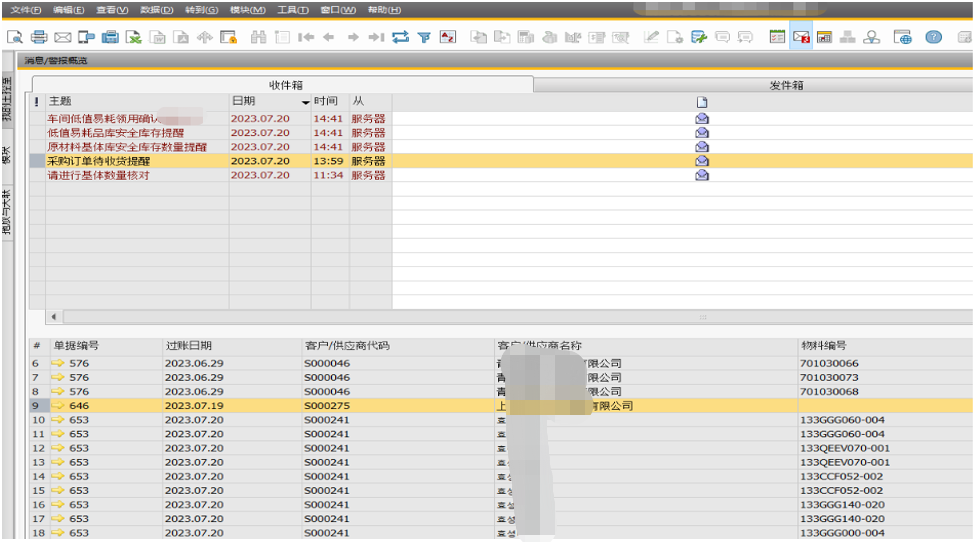Click the blue Help question mark icon
Screen dimensions: 975x542
933,37
